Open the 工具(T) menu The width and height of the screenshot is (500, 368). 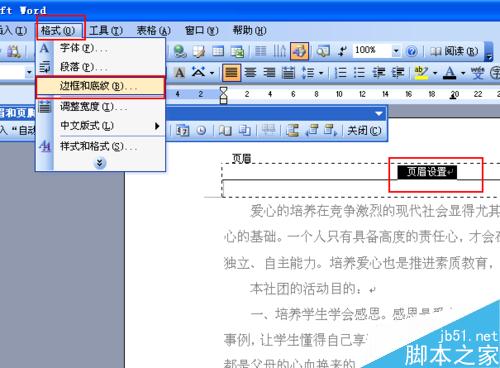coord(106,31)
